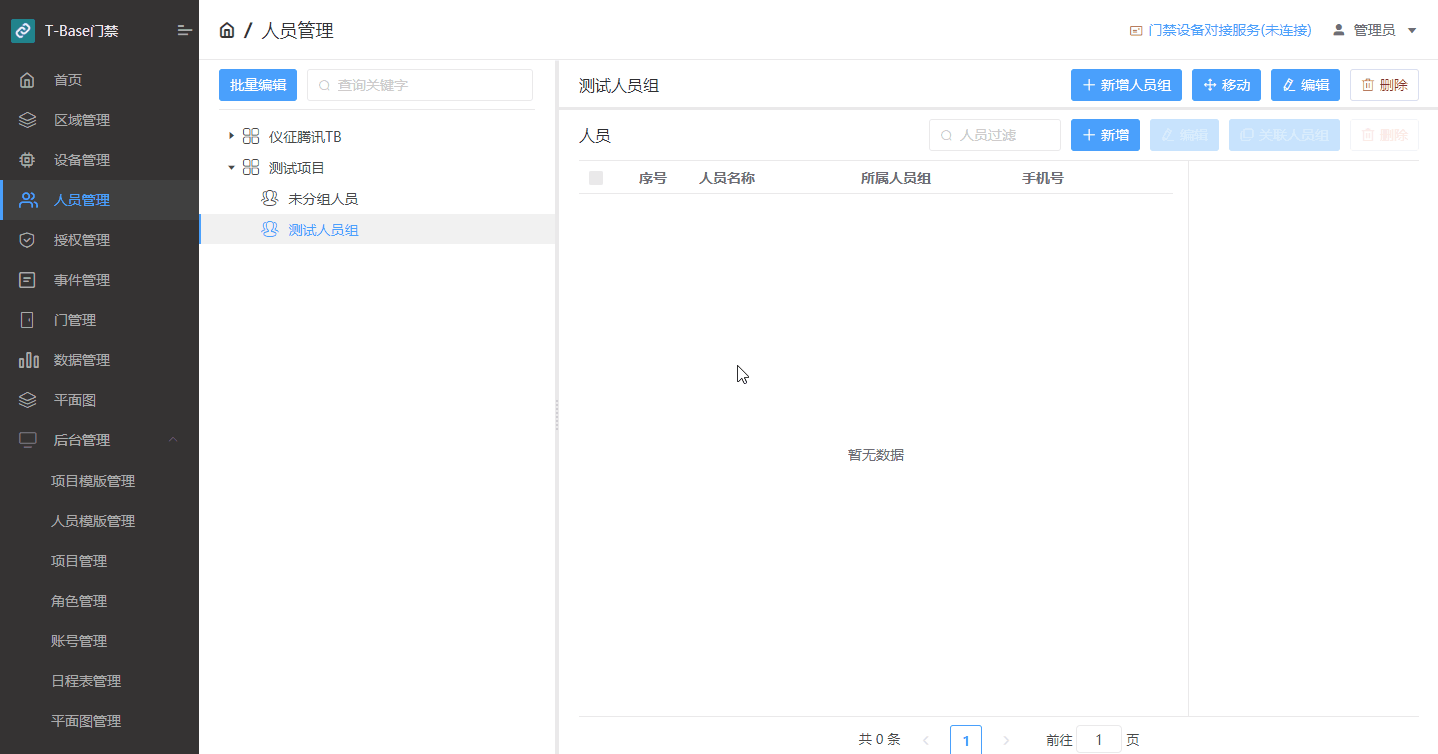Viewport: 1438px width, 754px height.
Task: Click the 删除 button for 测试人员组
Action: [x=1384, y=85]
